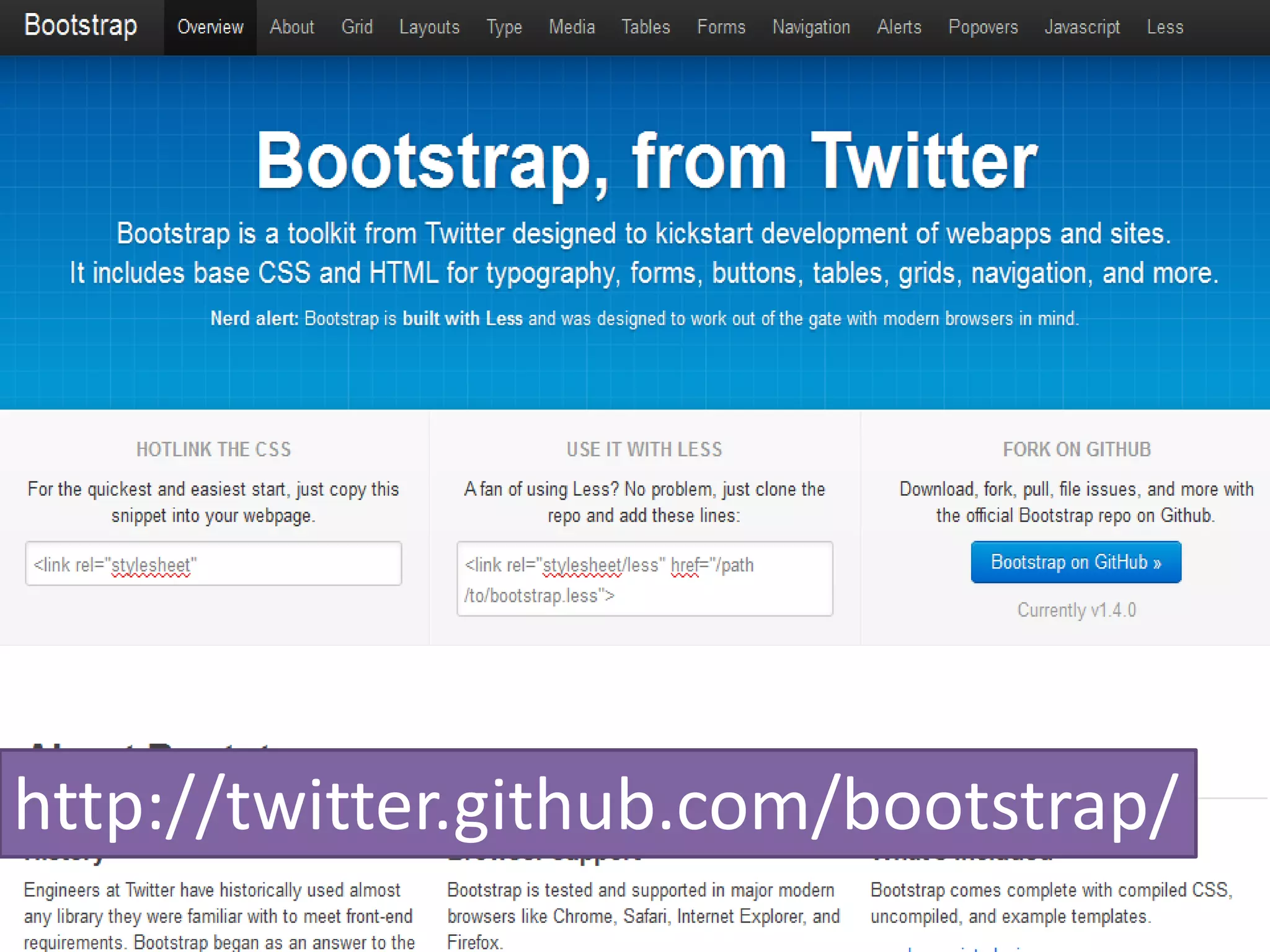Viewport: 1270px width, 952px height.
Task: Click 'For the quickest and easiest start' text
Action: (x=213, y=502)
